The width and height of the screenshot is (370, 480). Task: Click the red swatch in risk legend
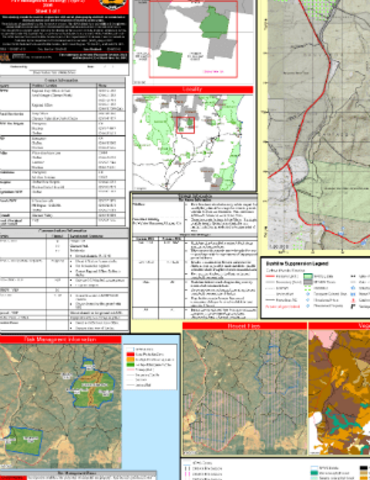click(x=130, y=354)
